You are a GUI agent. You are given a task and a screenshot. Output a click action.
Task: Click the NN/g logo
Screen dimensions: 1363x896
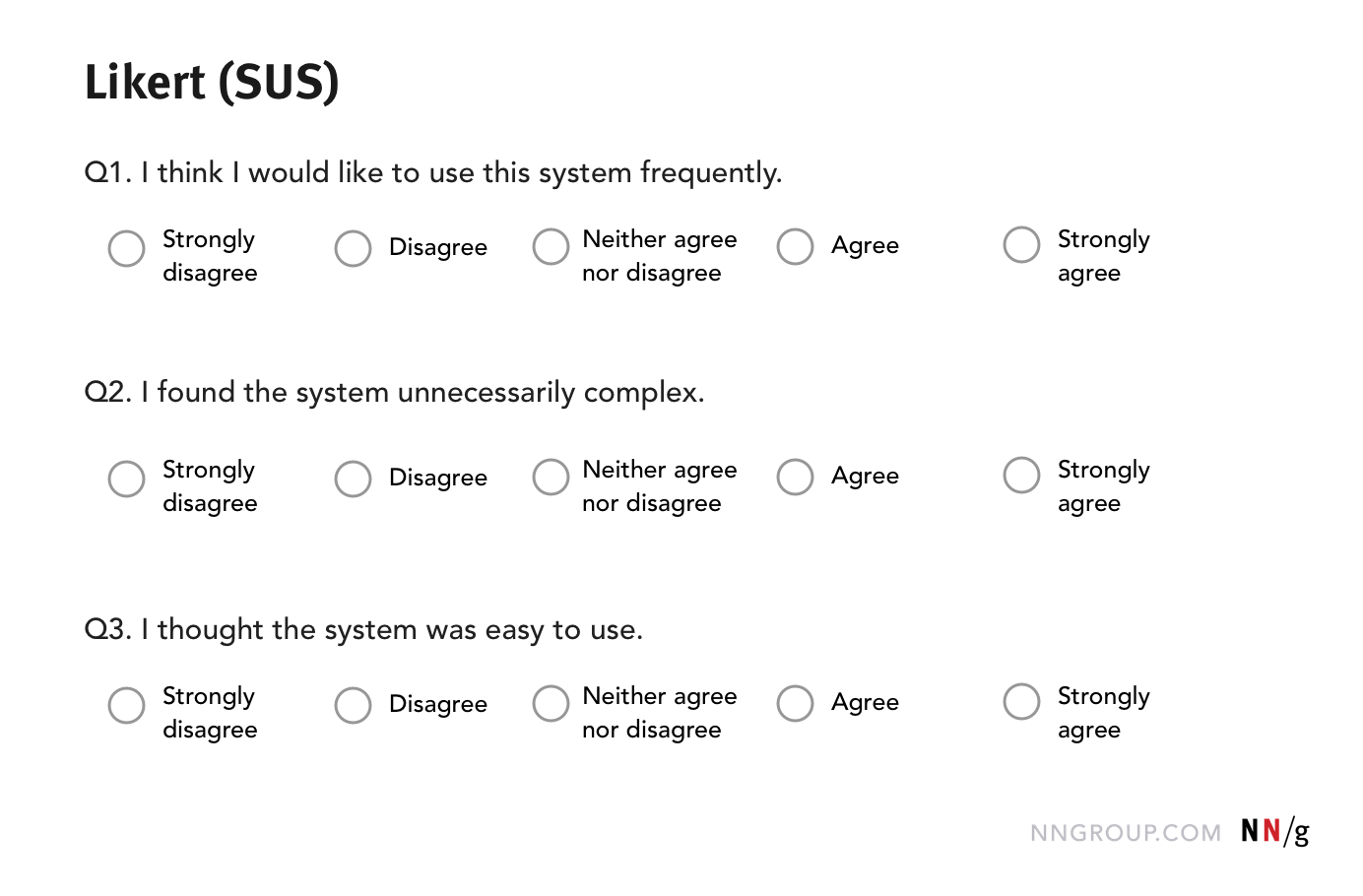1274,832
